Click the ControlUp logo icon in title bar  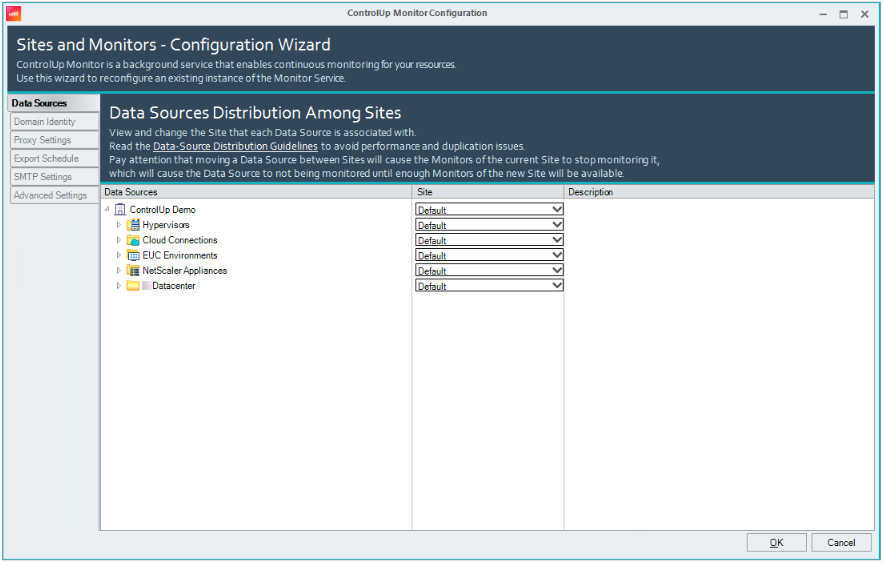[13, 14]
